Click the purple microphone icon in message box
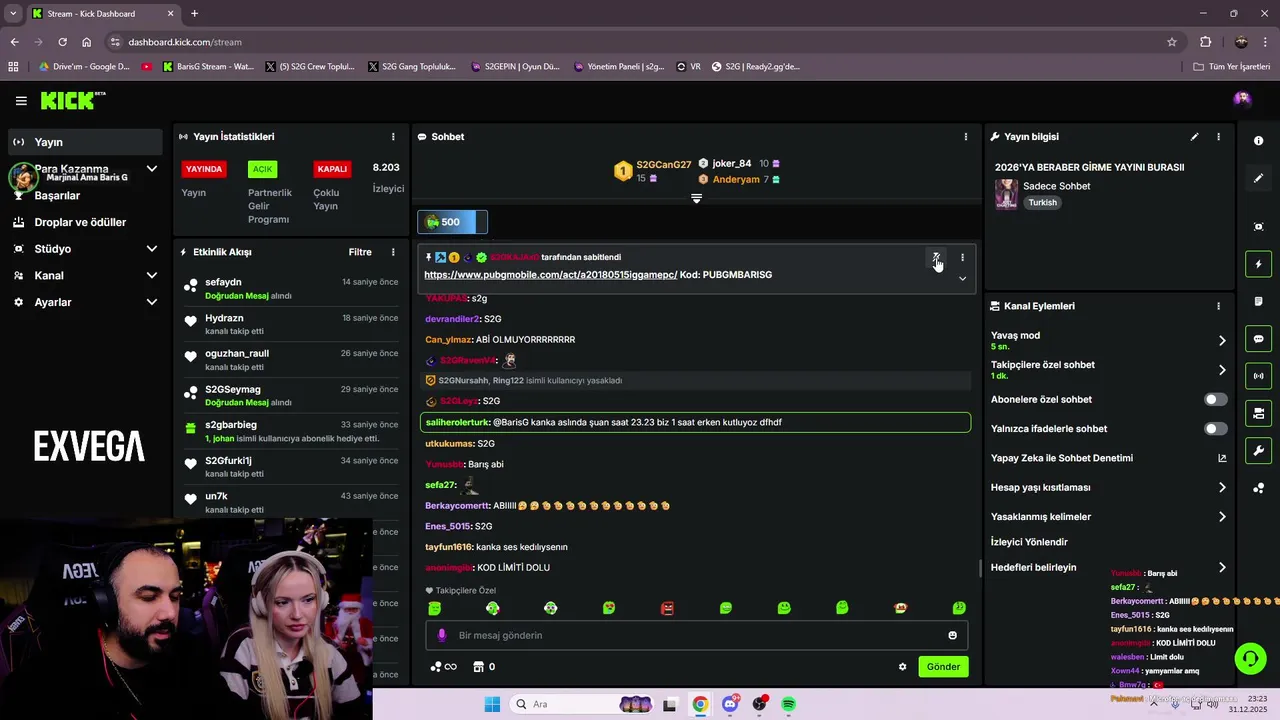1280x720 pixels. click(x=442, y=635)
